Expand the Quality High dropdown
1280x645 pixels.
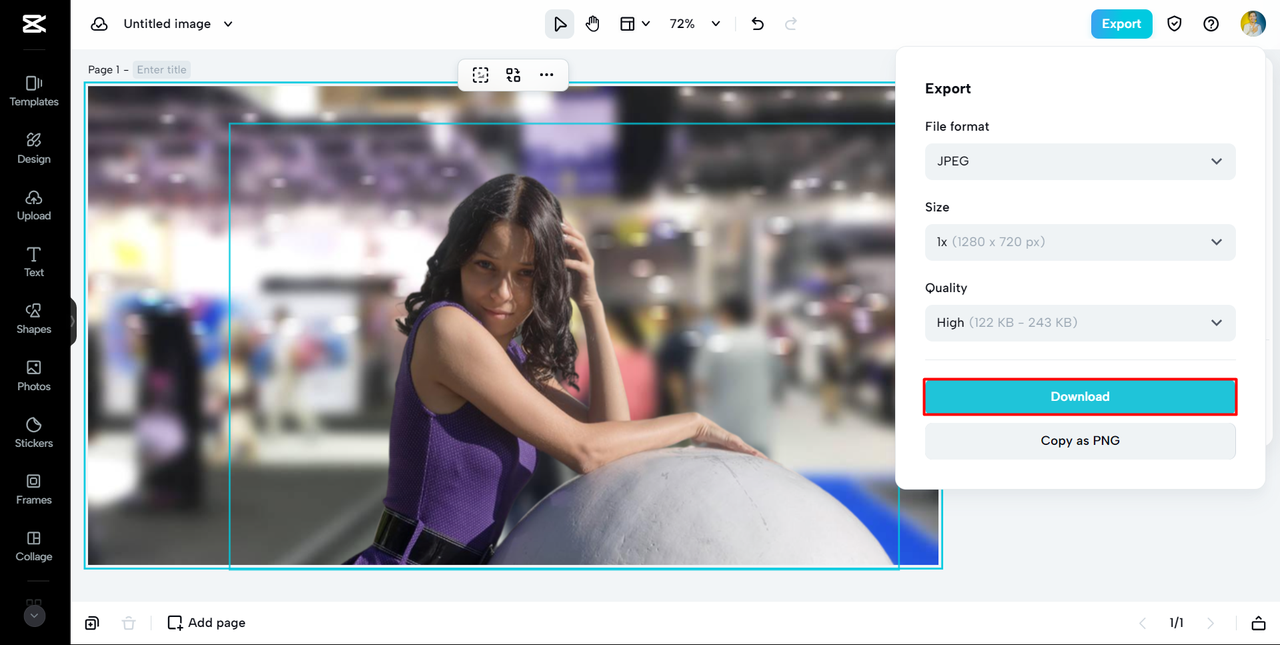(1080, 323)
